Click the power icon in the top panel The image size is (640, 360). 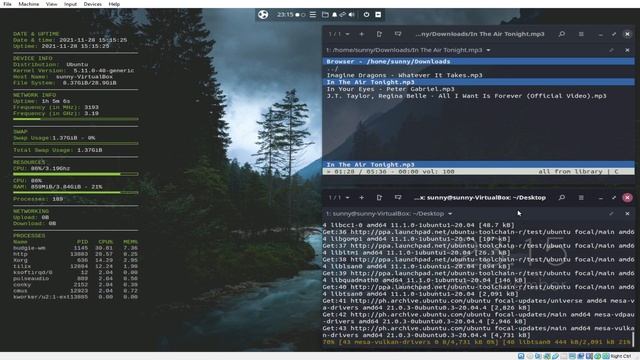pos(366,15)
